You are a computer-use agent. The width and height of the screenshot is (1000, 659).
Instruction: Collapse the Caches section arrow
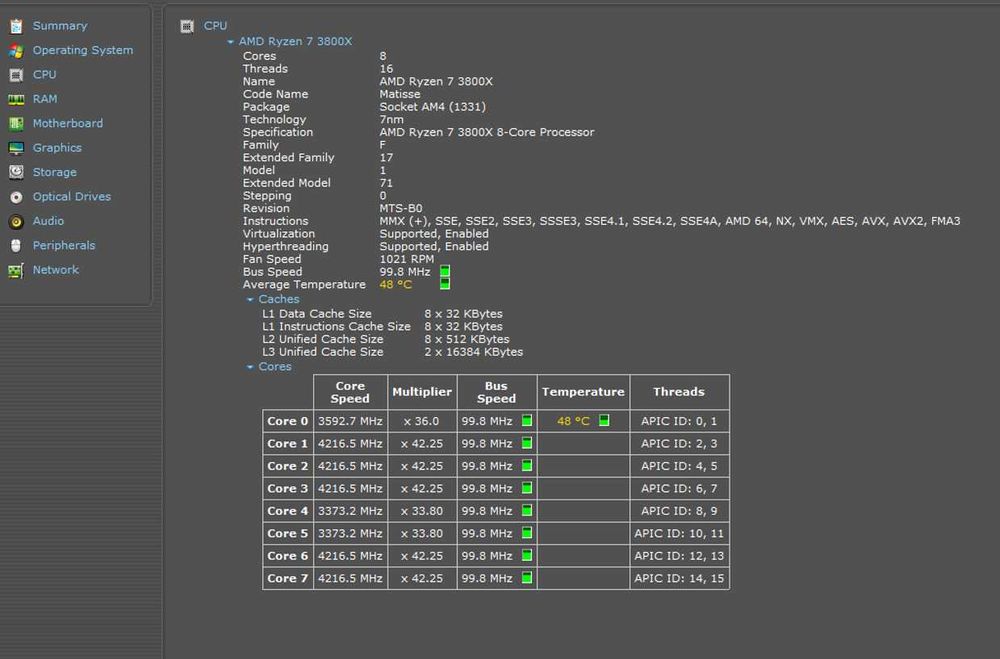click(250, 300)
